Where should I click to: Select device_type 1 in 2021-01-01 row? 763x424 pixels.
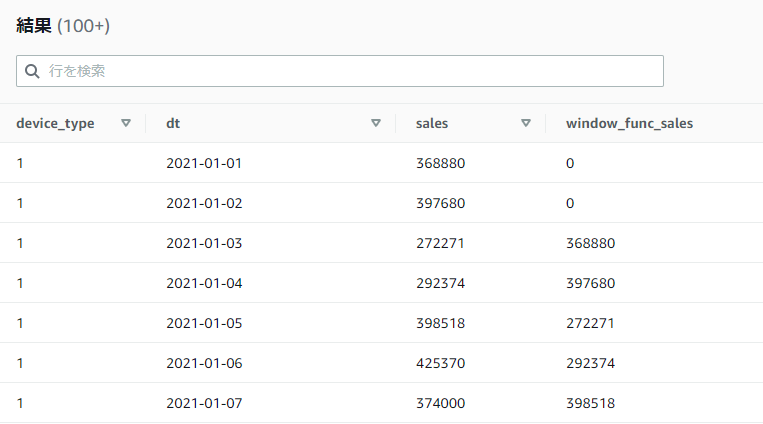(20, 163)
